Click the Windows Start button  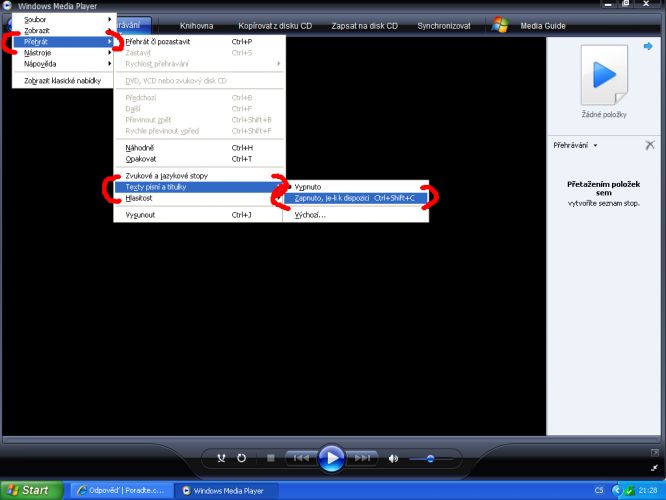click(x=32, y=490)
